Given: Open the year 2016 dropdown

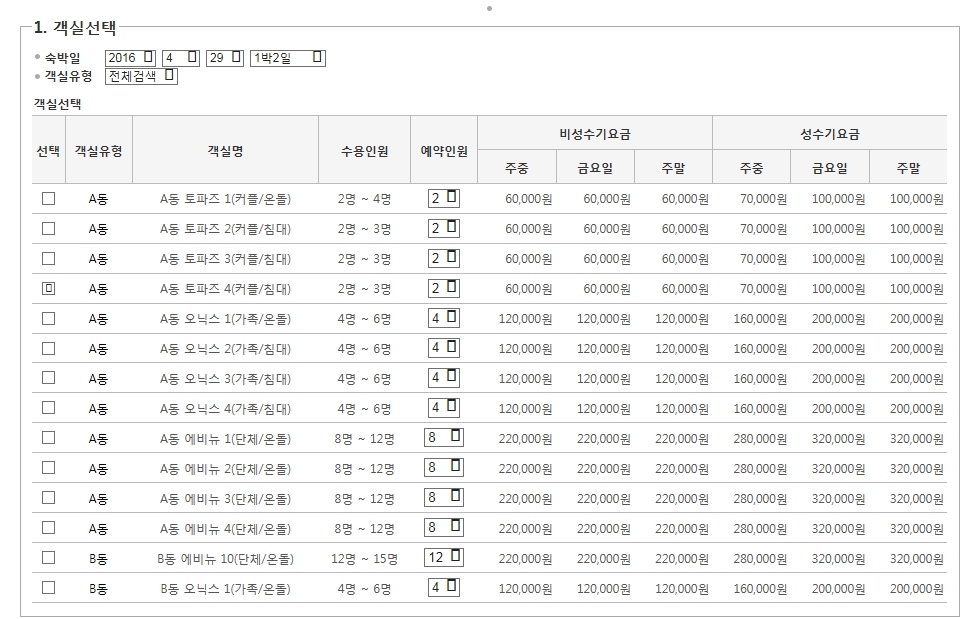Looking at the screenshot, I should (130, 58).
